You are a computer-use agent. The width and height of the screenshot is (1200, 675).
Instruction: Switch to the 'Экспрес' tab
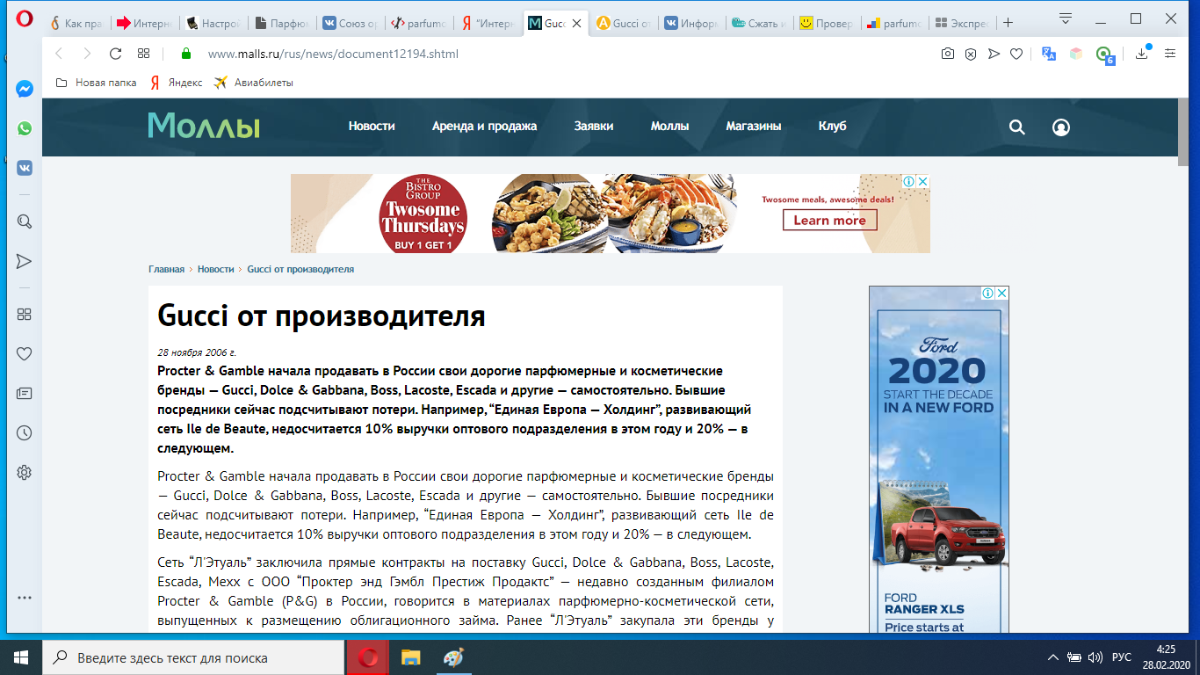[x=962, y=23]
